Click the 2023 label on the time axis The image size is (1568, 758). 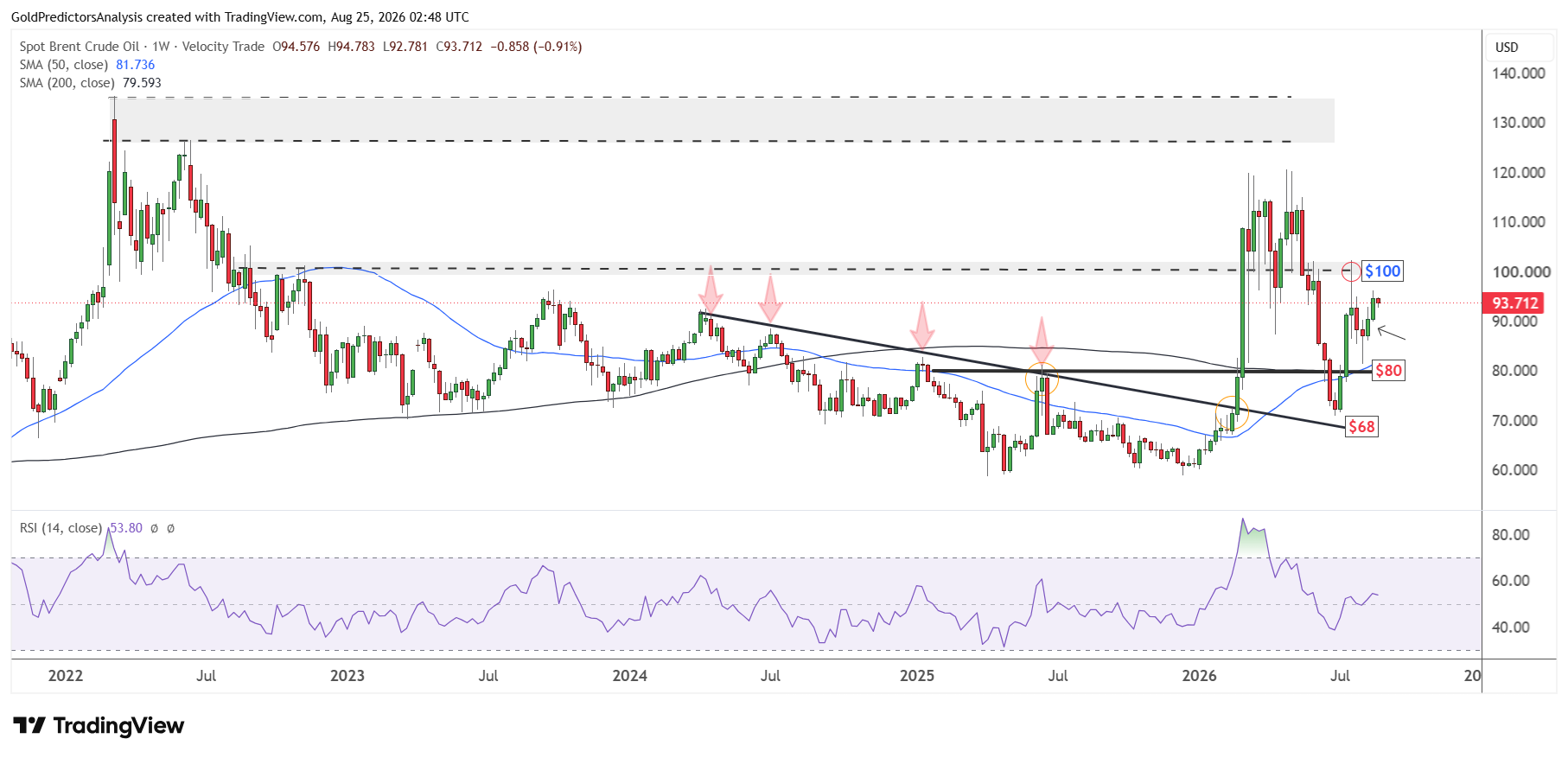point(347,676)
